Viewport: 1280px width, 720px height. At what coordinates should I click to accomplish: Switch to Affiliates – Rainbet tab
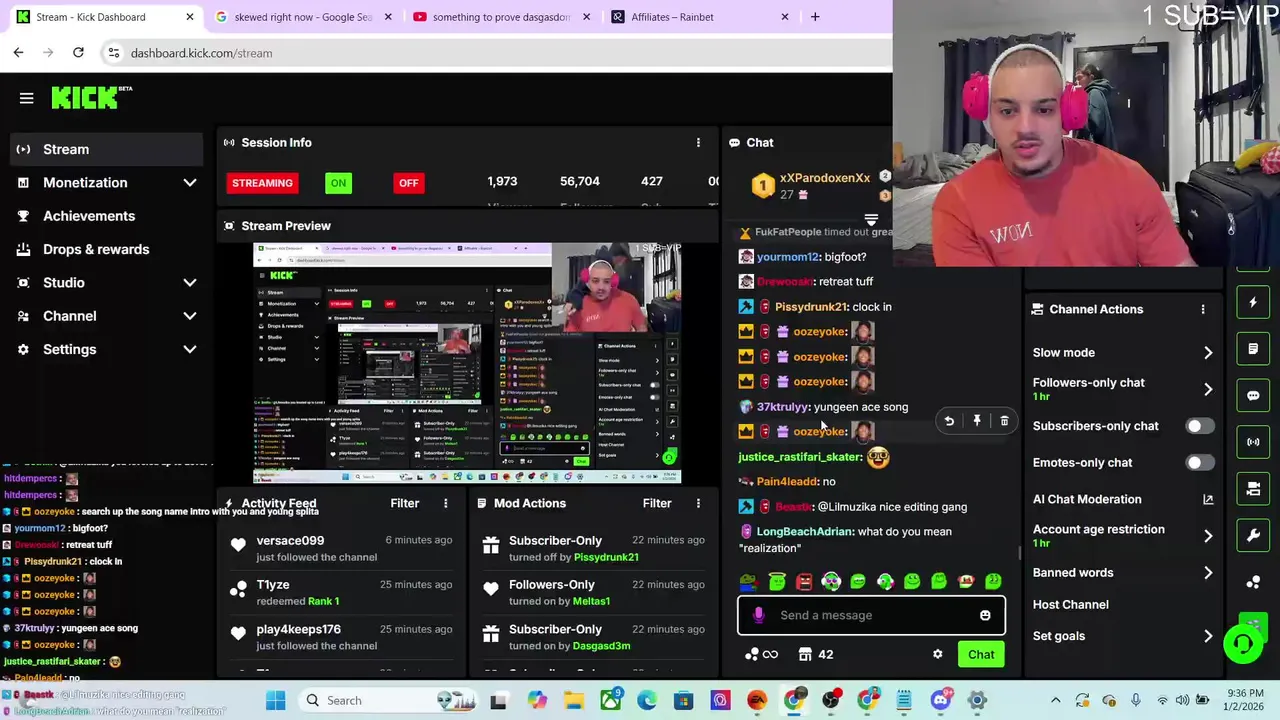701,17
